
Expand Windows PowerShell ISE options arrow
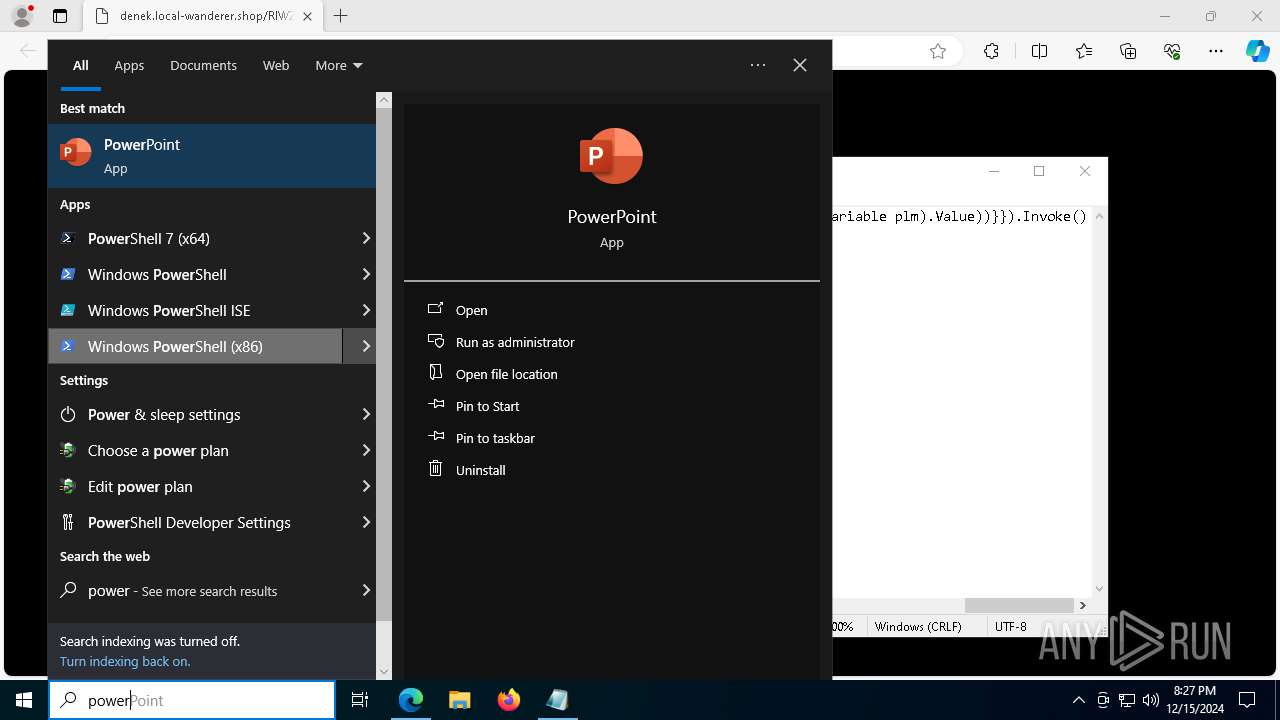pos(366,310)
